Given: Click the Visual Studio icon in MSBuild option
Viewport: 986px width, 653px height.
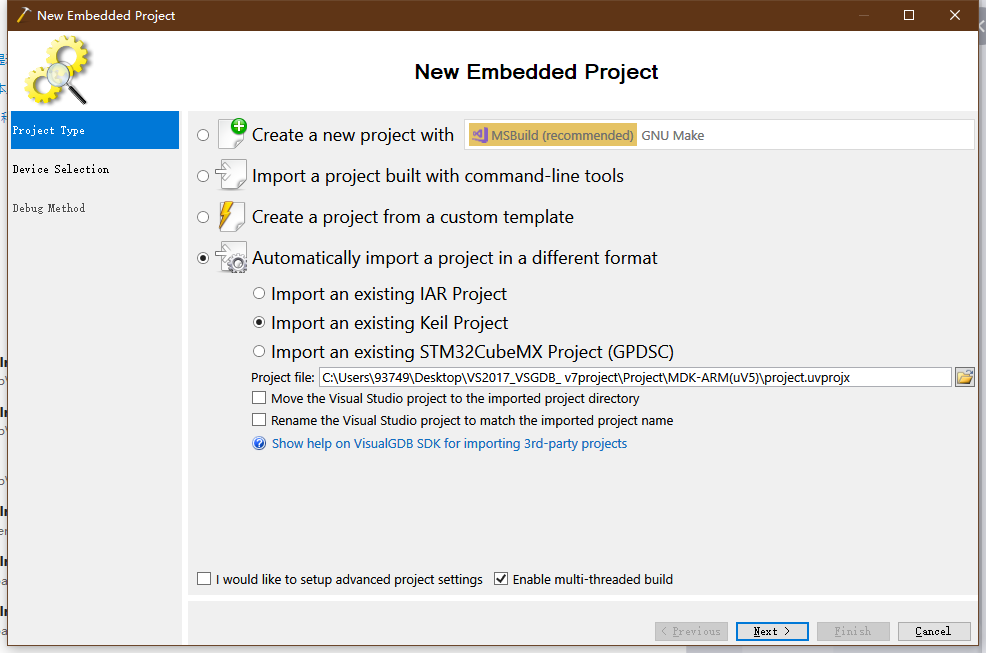Looking at the screenshot, I should (x=480, y=135).
